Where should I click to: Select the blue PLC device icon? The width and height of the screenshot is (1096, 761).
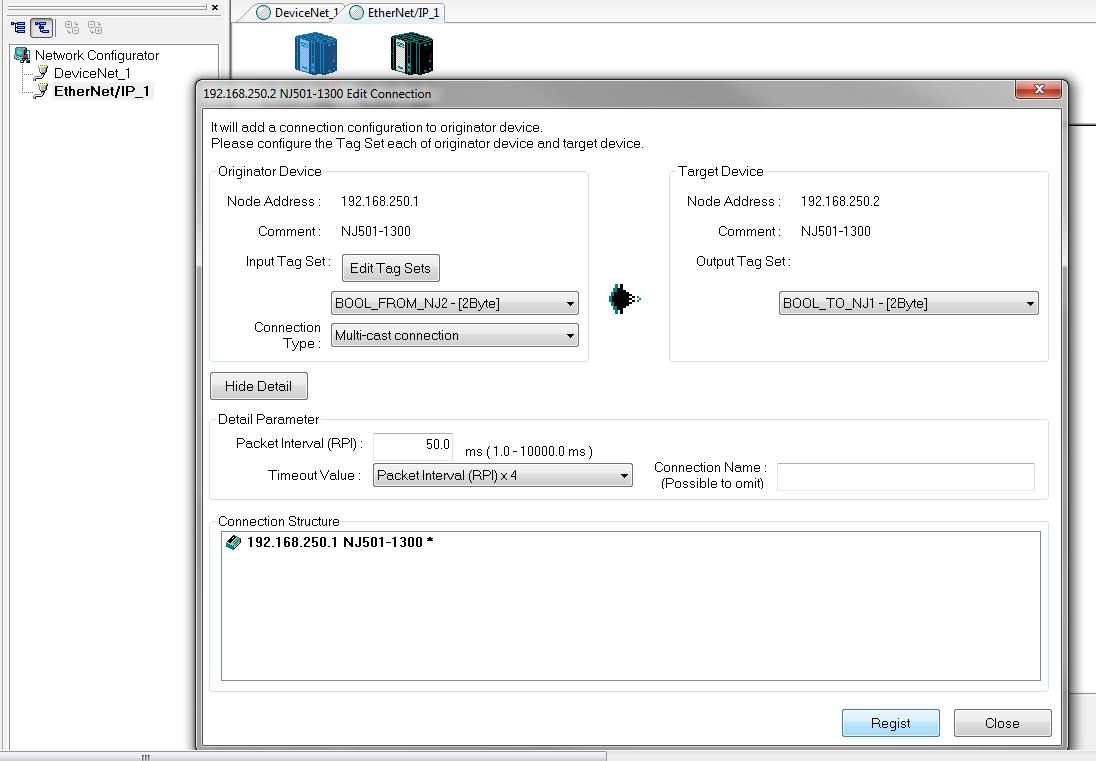[x=316, y=53]
